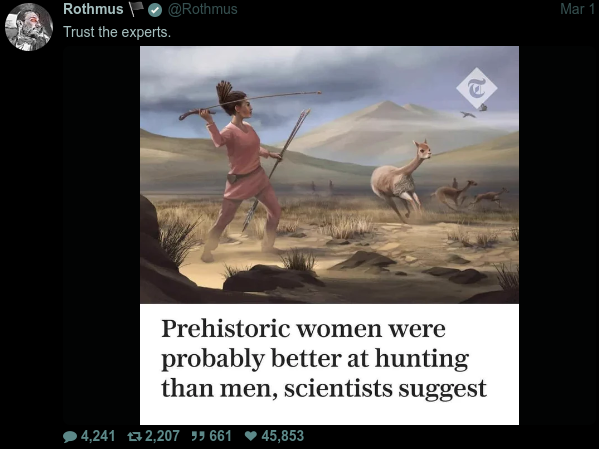Click the verified checkmark badge

pyautogui.click(x=155, y=10)
